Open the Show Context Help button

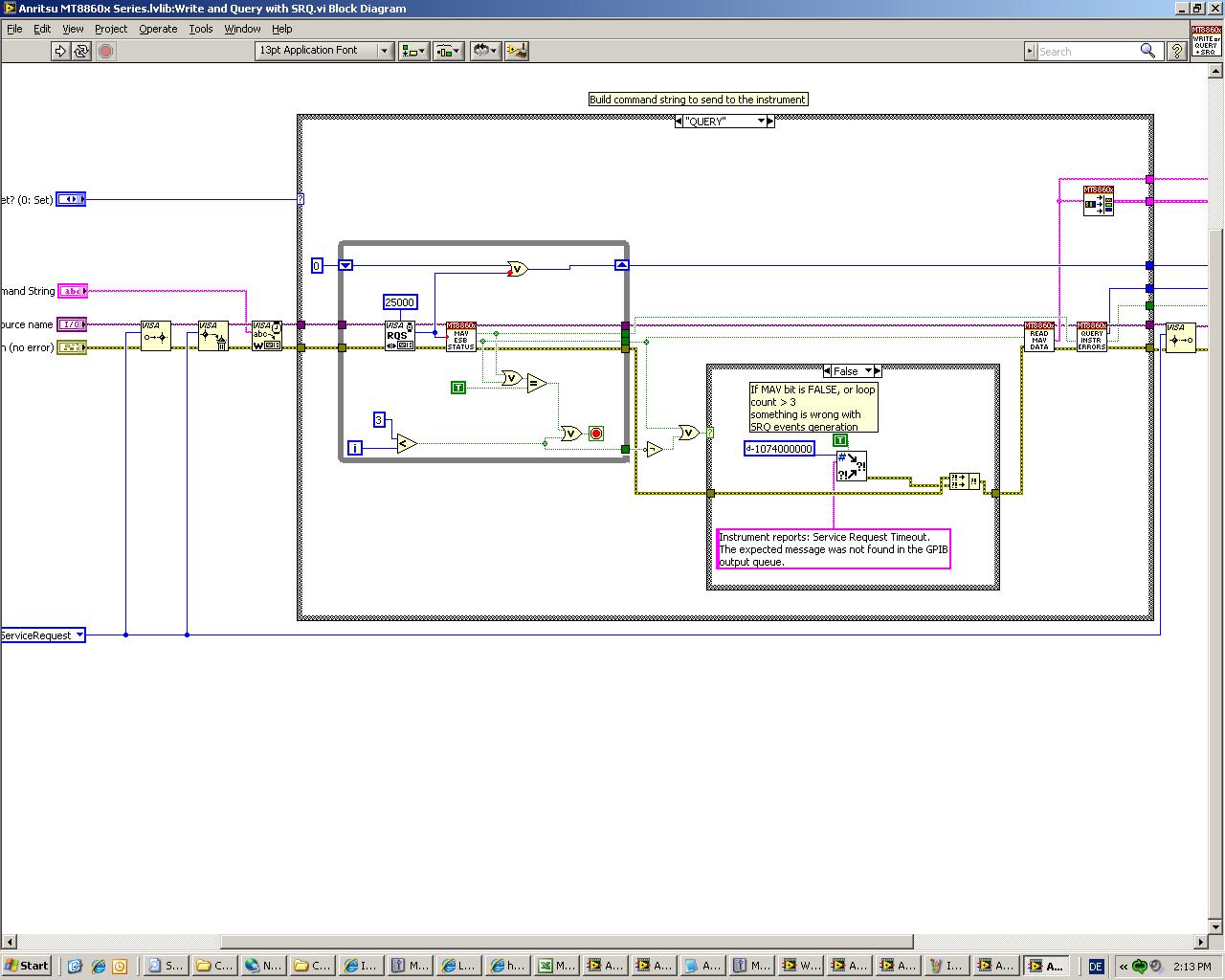pos(1176,51)
